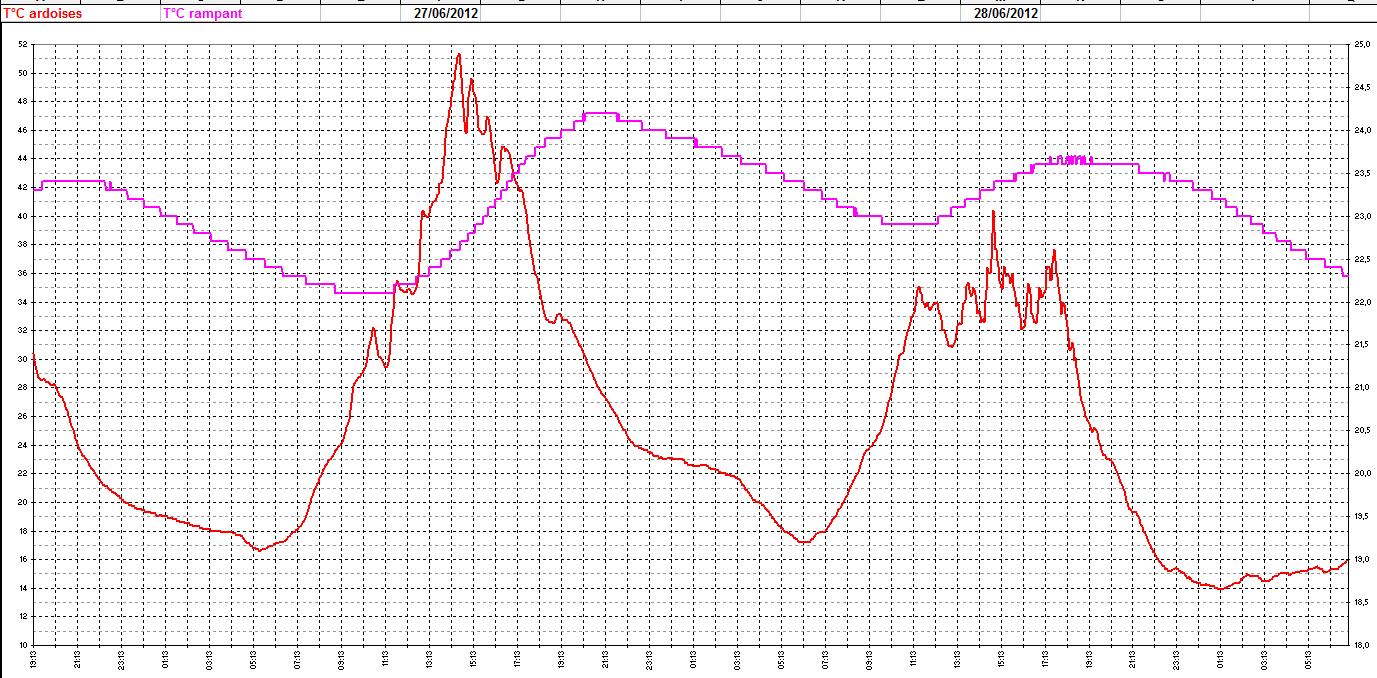
Task: Click the 20,0 label on right axis
Action: (x=1361, y=474)
